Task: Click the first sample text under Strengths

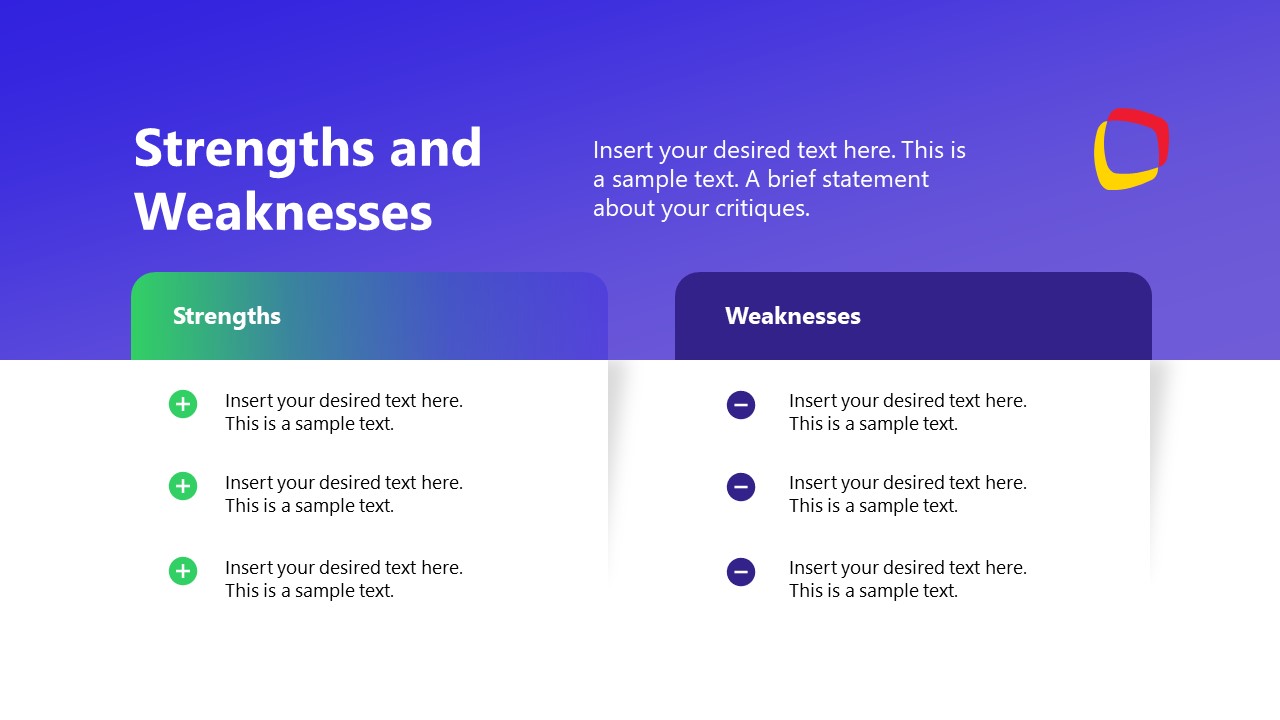Action: [344, 412]
